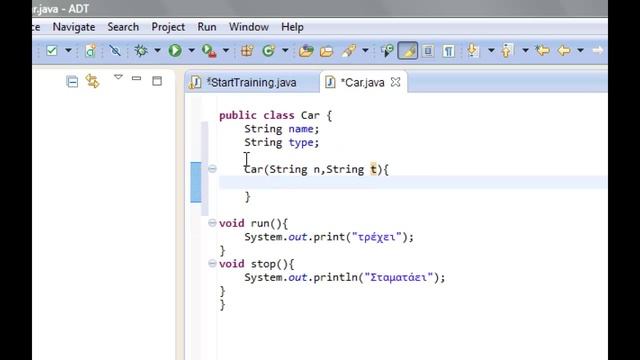Viewport: 640px width, 360px height.
Task: Click the New Java Class green C icon
Action: click(268, 51)
